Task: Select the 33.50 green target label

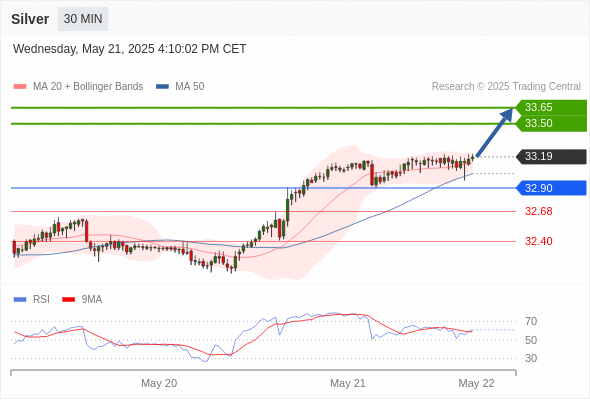Action: tap(551, 123)
